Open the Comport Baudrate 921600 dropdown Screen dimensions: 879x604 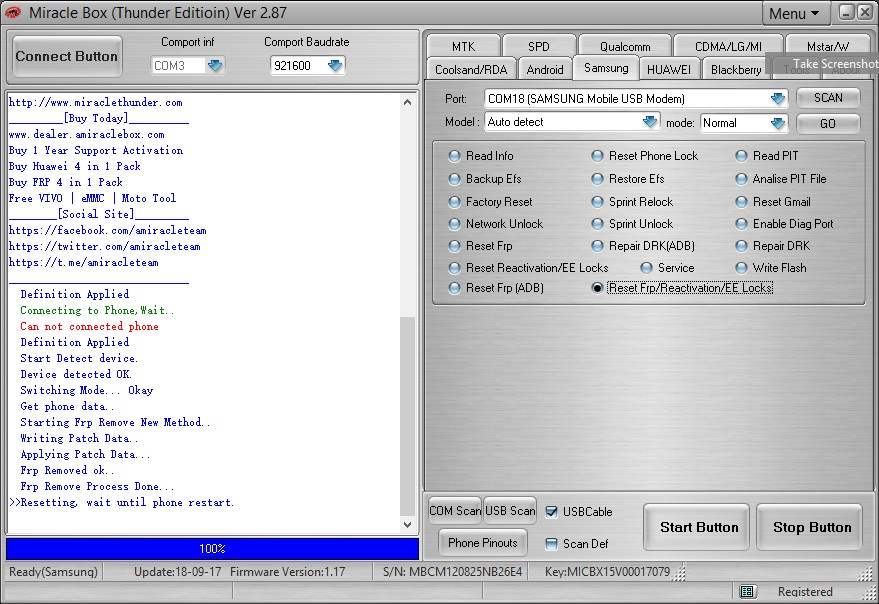click(x=335, y=66)
